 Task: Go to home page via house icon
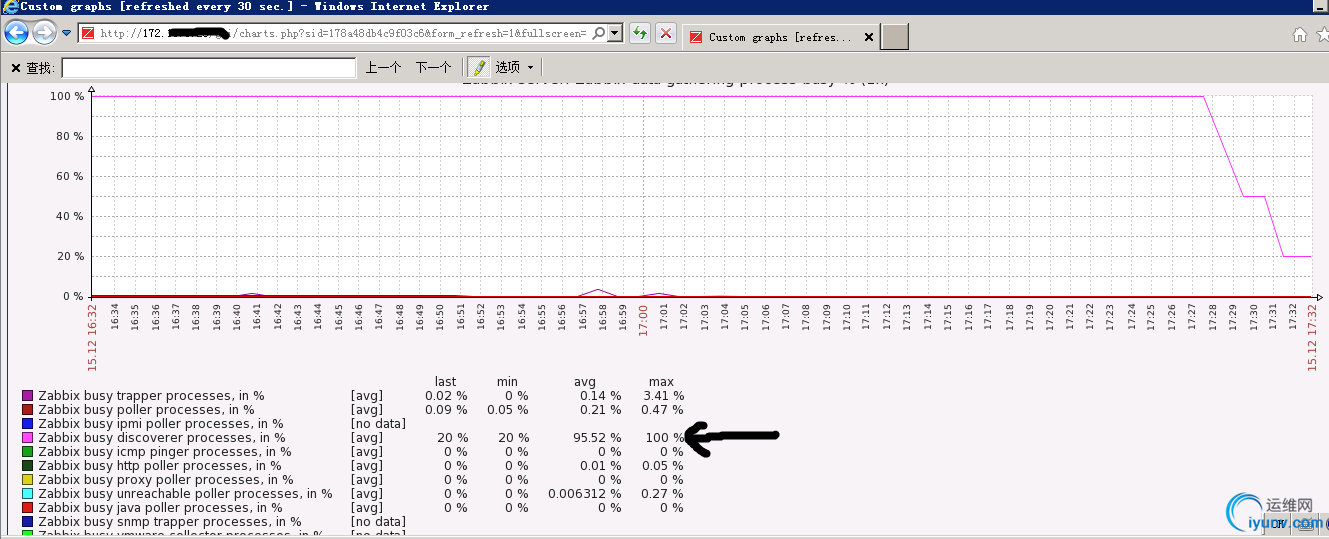tap(1299, 34)
